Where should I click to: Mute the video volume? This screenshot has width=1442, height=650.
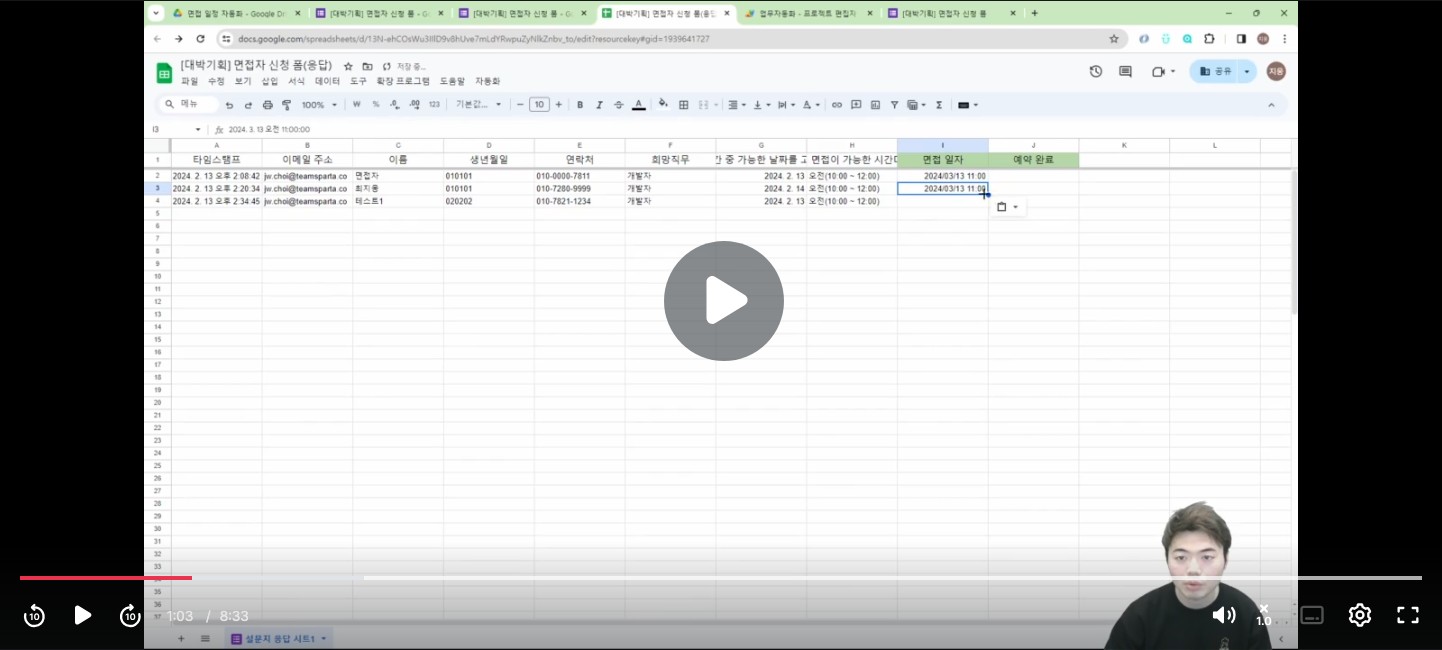pos(1223,615)
